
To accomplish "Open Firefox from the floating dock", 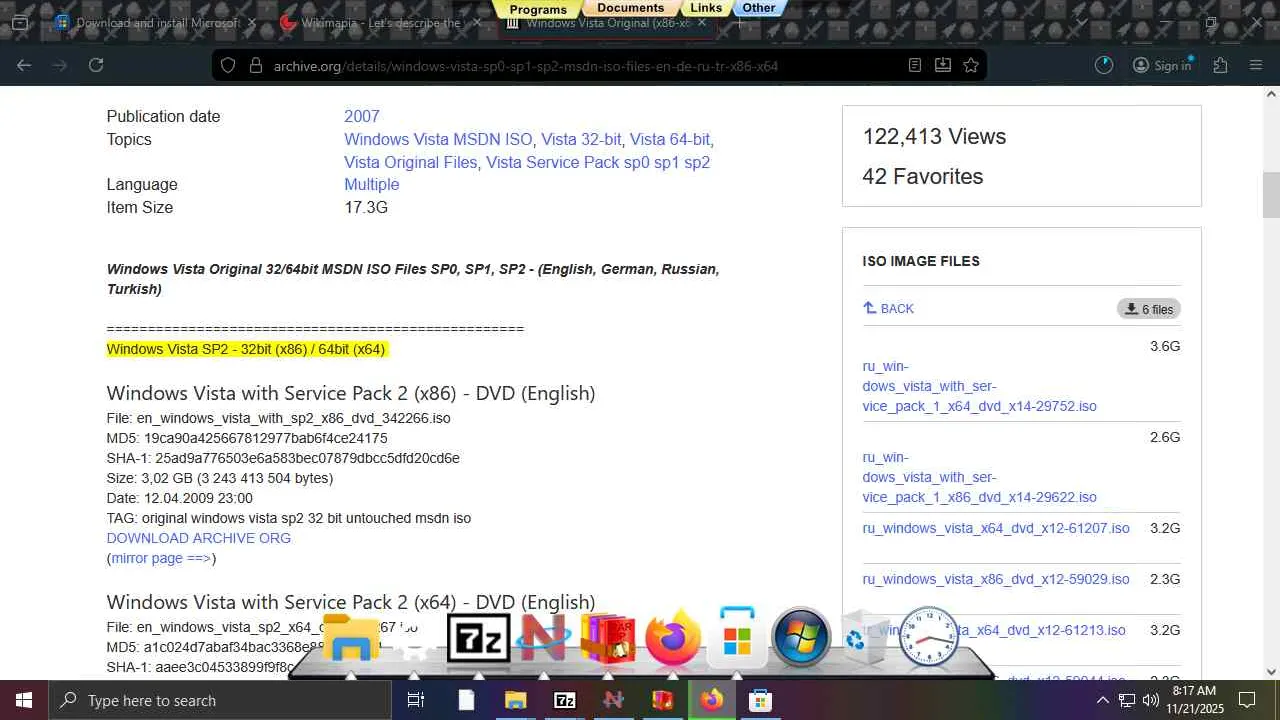I will (672, 638).
